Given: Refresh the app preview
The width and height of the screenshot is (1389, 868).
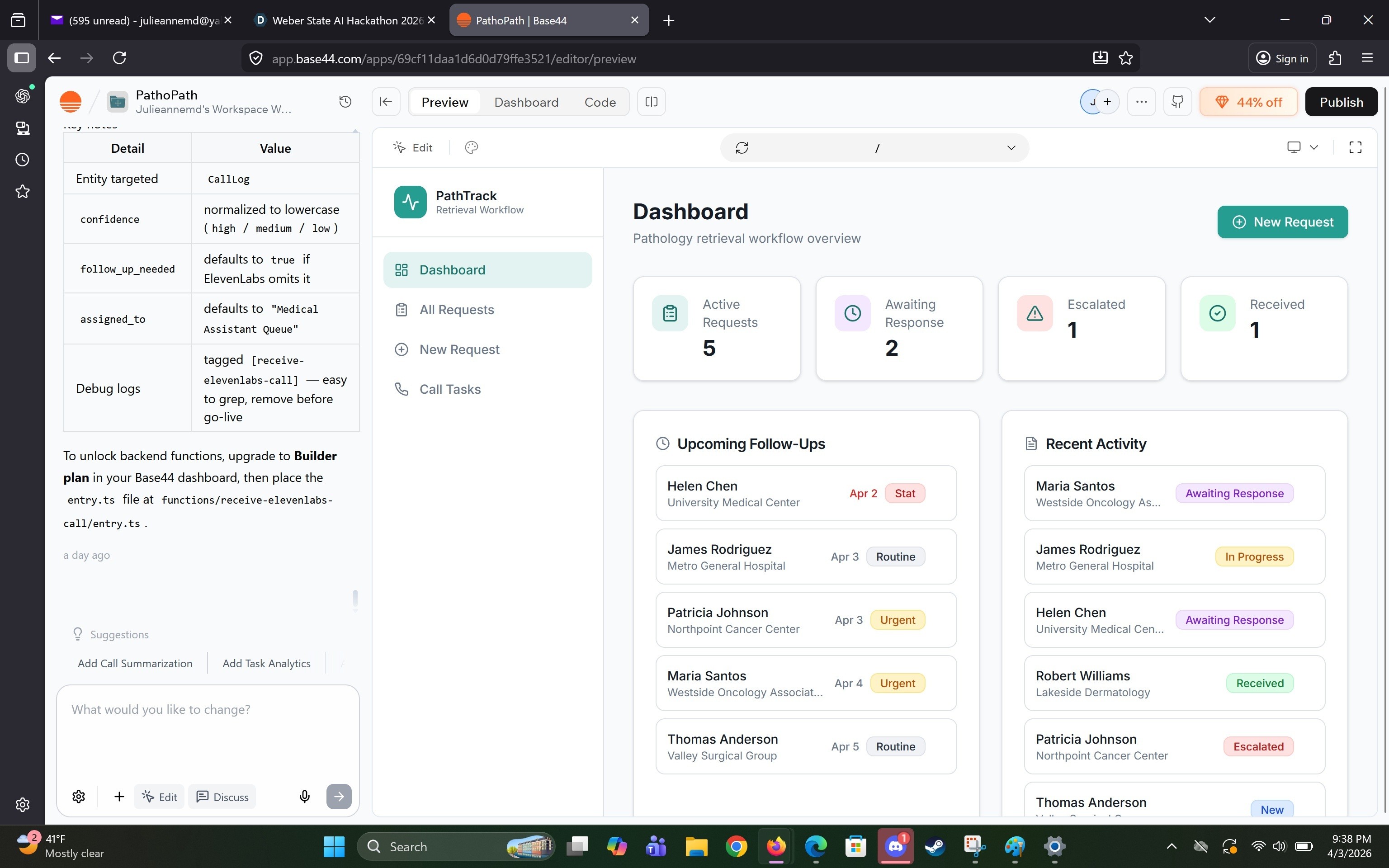Looking at the screenshot, I should click(x=742, y=148).
